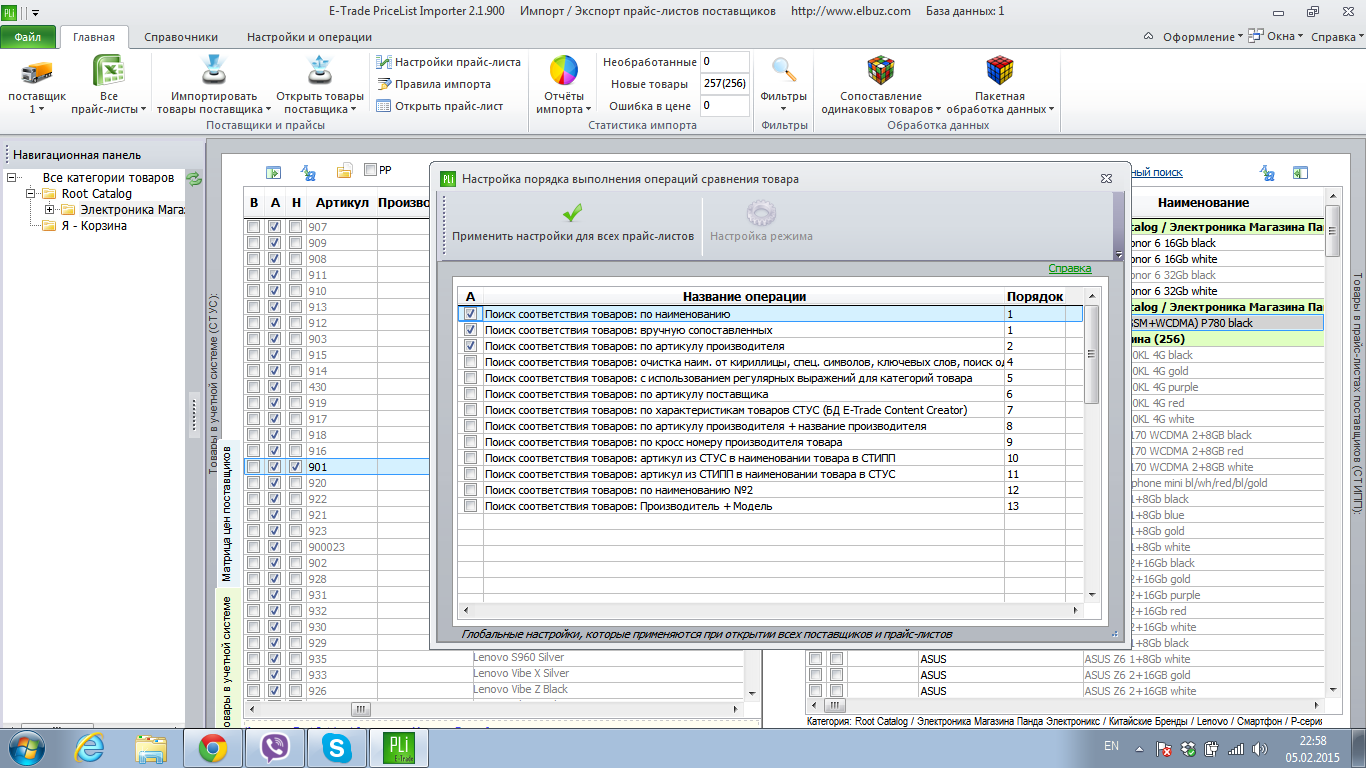Uncheck search by manufacturer article operation
The width and height of the screenshot is (1366, 768).
click(x=470, y=346)
